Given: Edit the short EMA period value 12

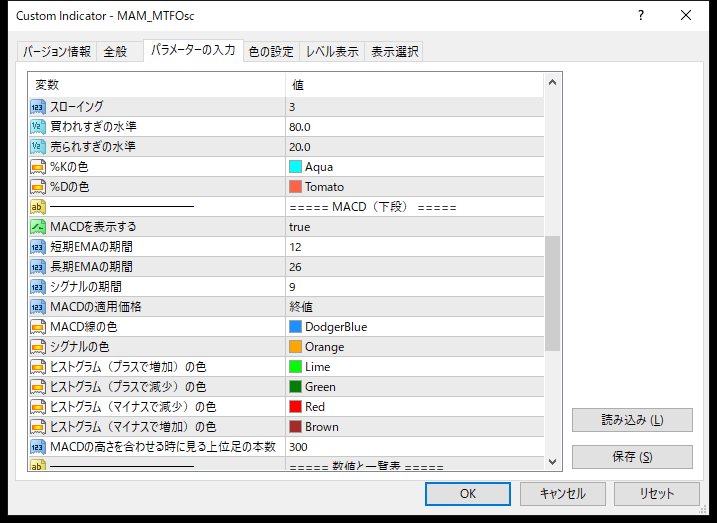Looking at the screenshot, I should (415, 247).
